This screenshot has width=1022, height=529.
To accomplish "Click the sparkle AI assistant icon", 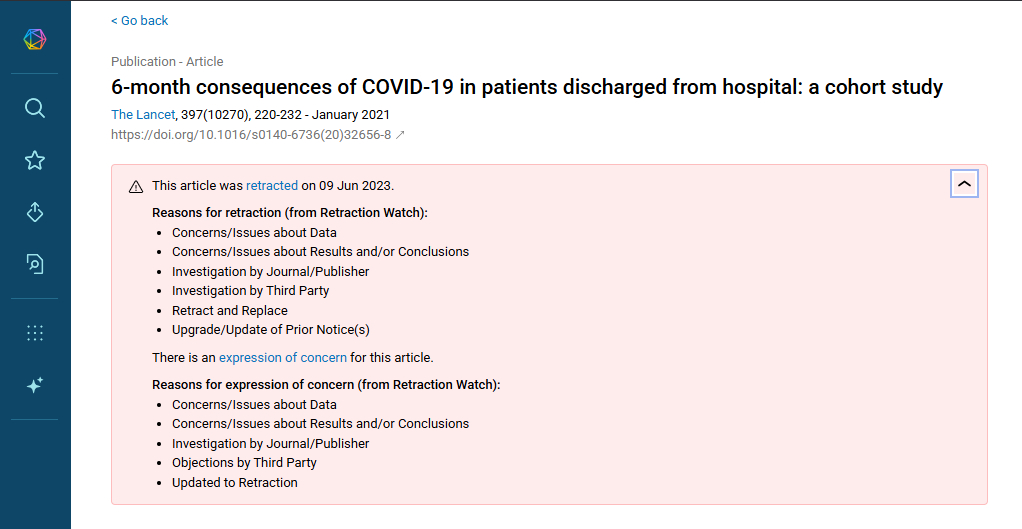I will point(35,385).
